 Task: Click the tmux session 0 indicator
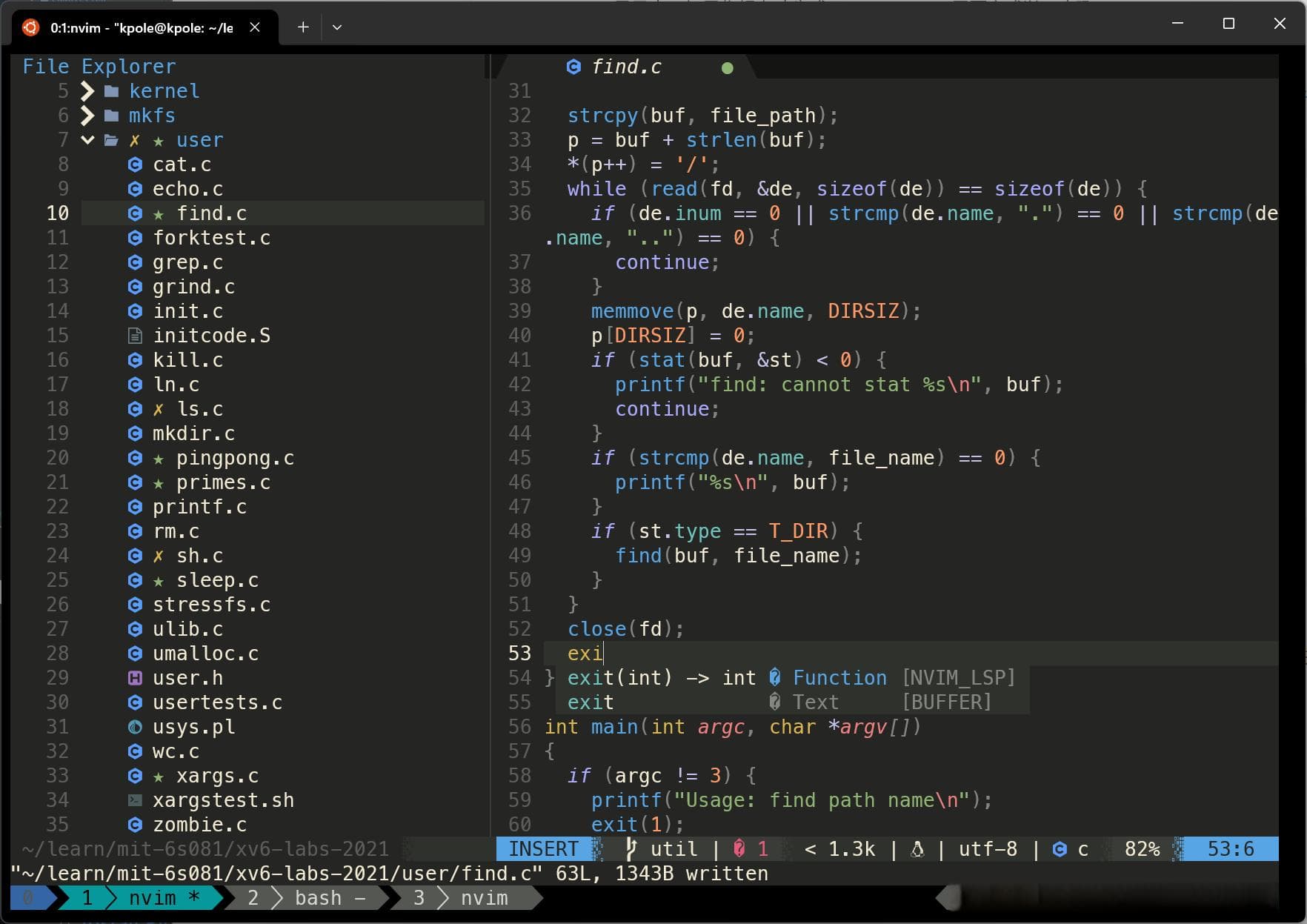point(28,898)
